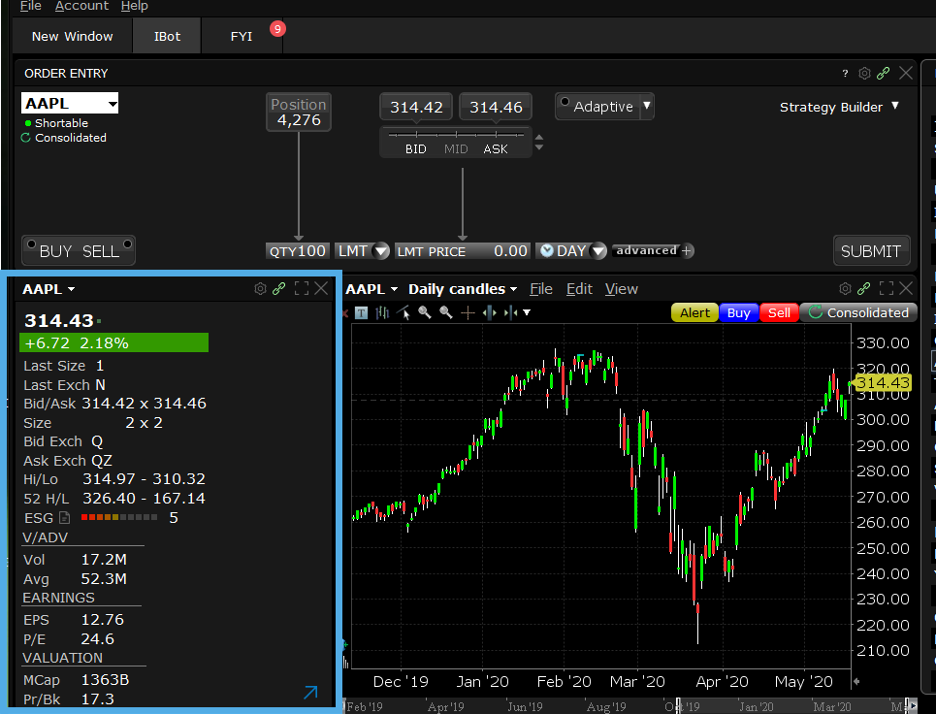Image resolution: width=936 pixels, height=714 pixels.
Task: Open the chart panel settings gear
Action: 845,289
